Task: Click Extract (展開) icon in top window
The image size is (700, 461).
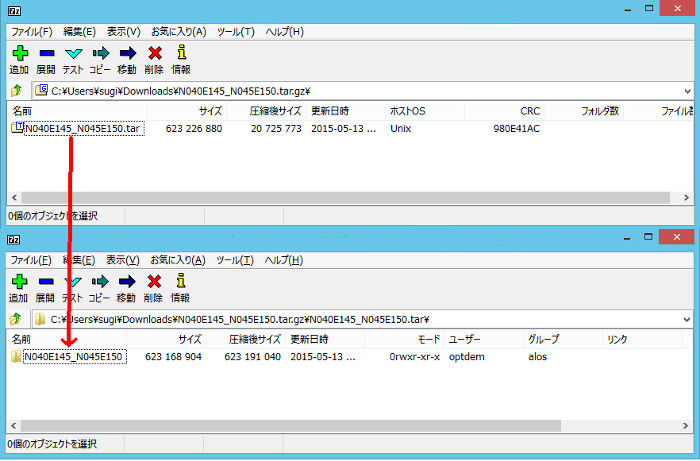Action: (x=45, y=53)
